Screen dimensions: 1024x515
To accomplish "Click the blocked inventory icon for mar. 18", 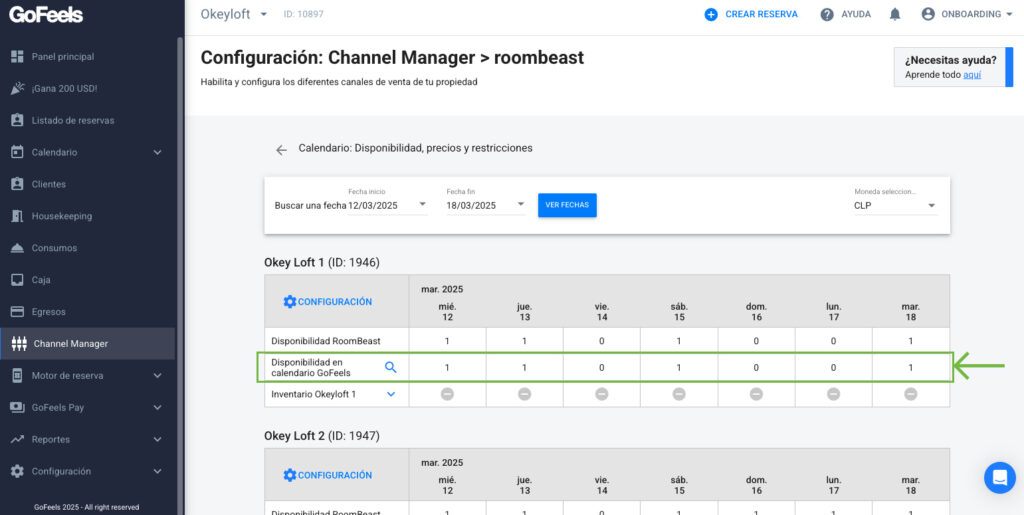I will 910,394.
